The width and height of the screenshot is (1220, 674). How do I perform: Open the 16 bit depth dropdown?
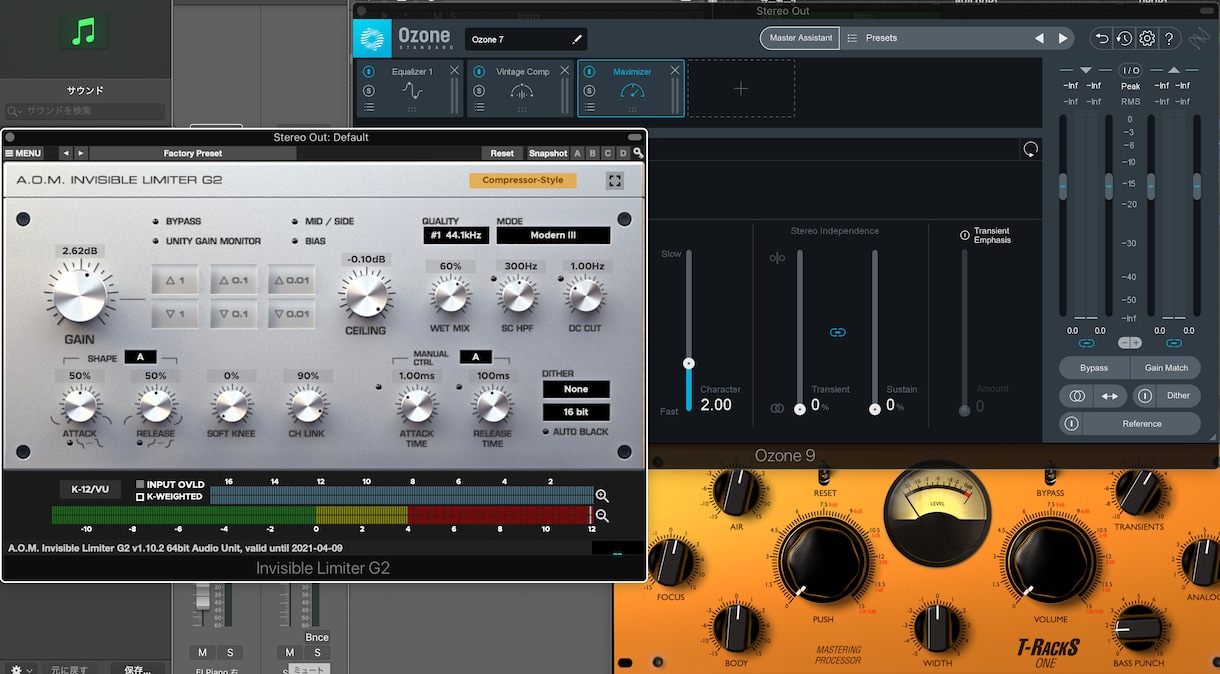coord(576,412)
